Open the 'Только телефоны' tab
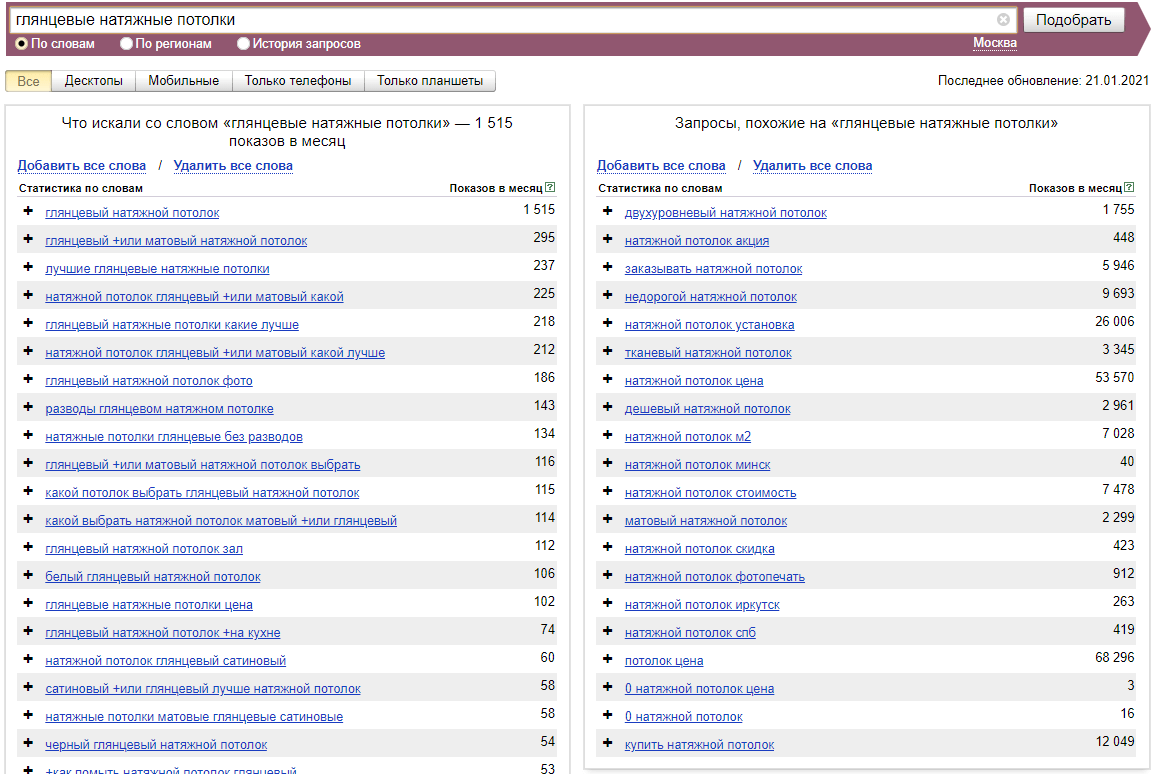 298,81
